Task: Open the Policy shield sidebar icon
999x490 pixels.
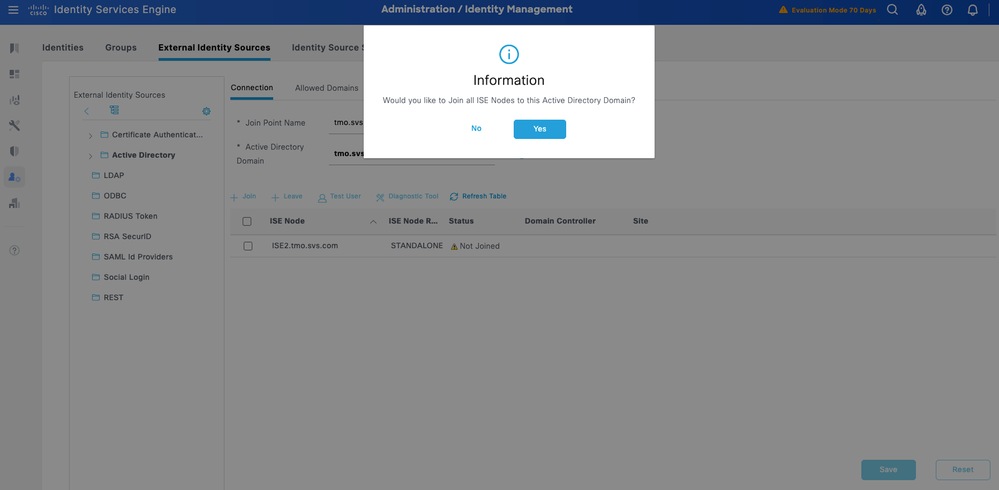Action: 14,151
